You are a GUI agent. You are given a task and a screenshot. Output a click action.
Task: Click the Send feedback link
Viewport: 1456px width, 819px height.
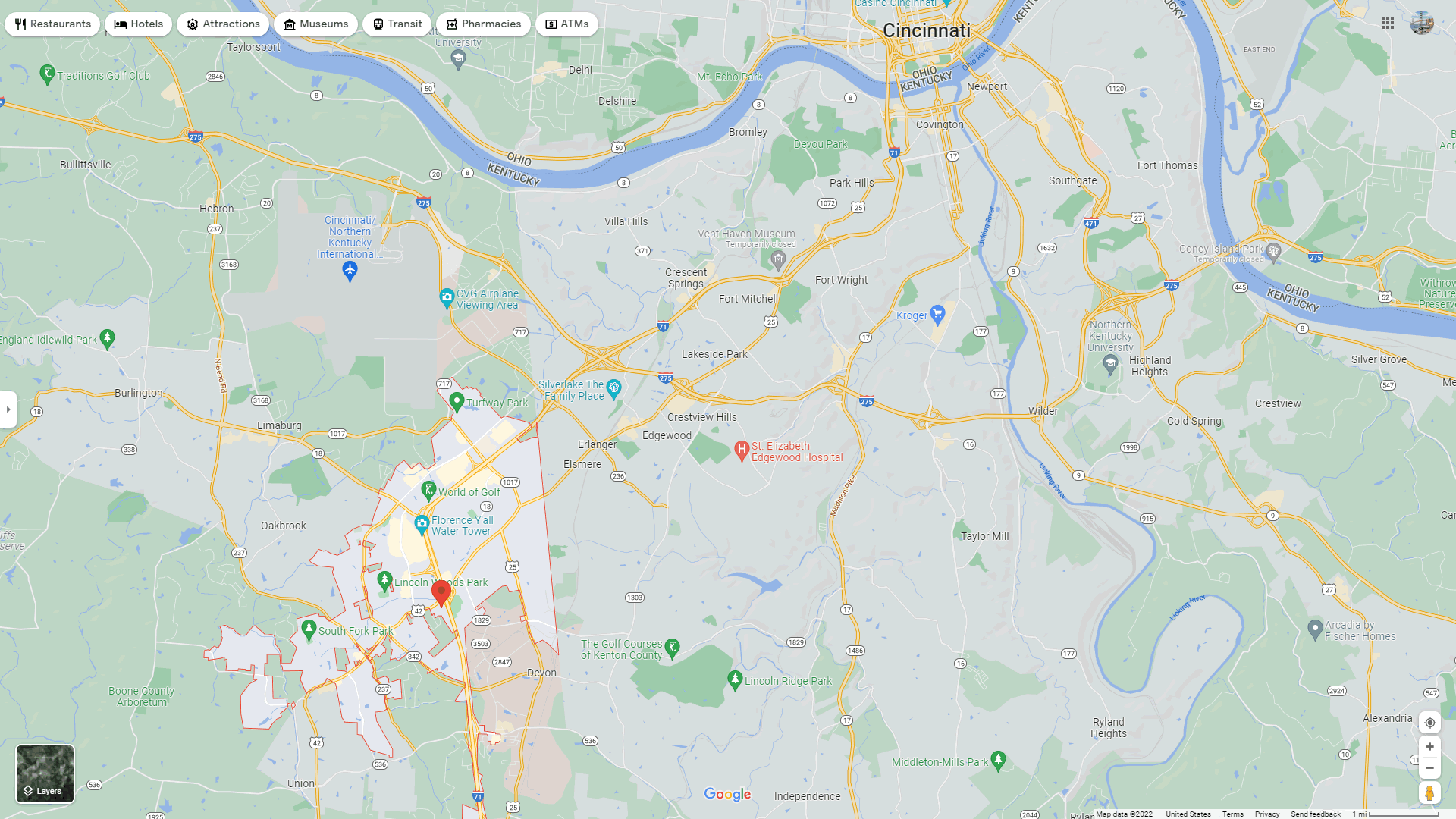[1316, 814]
